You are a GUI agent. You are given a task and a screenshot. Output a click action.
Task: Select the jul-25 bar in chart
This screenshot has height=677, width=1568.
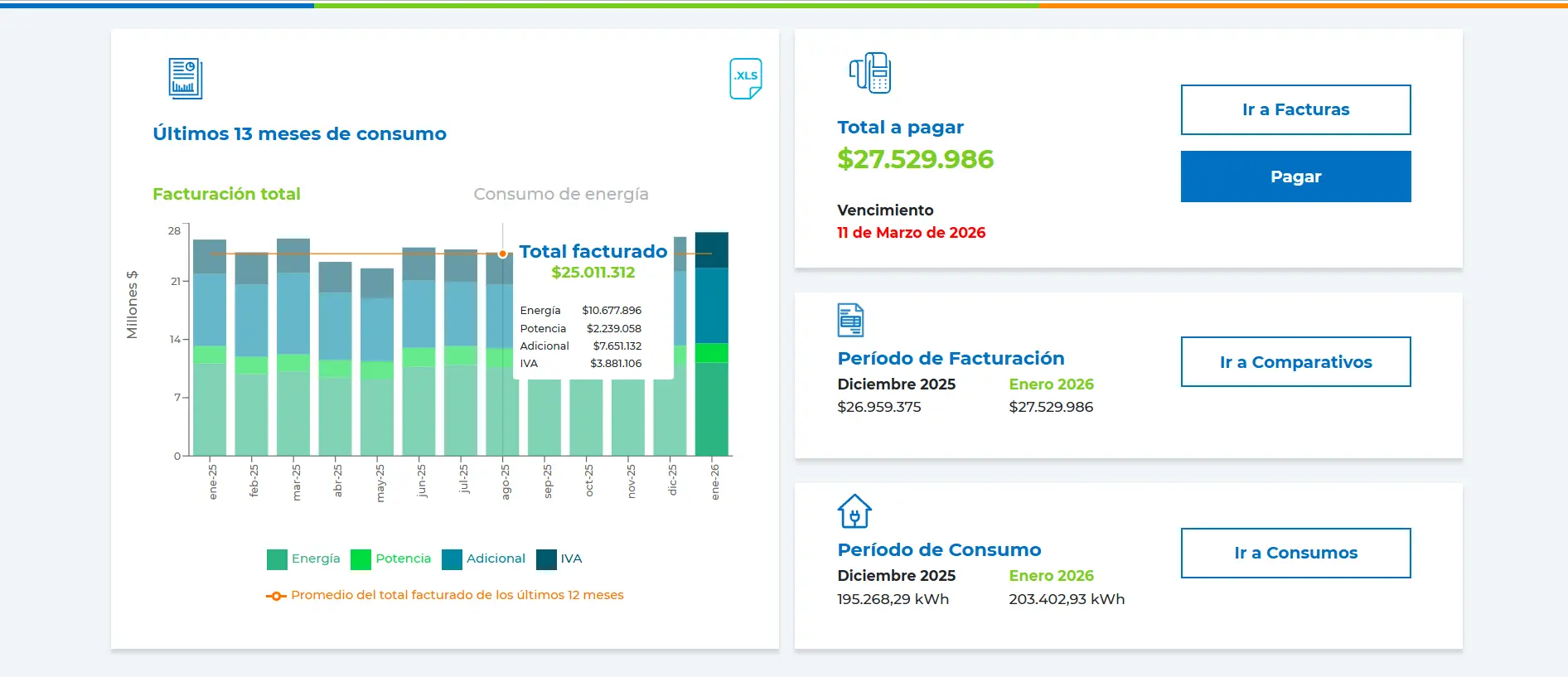461,352
